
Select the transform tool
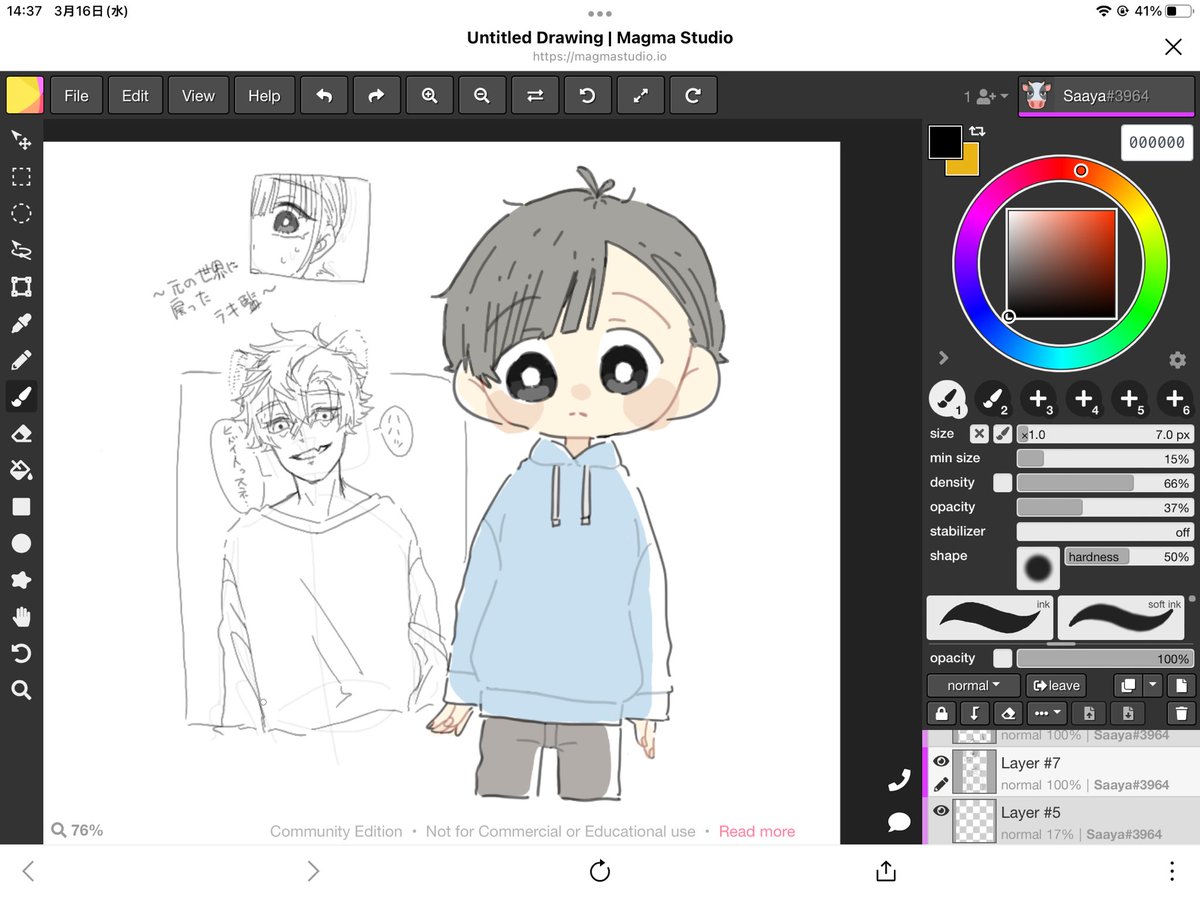(21, 287)
